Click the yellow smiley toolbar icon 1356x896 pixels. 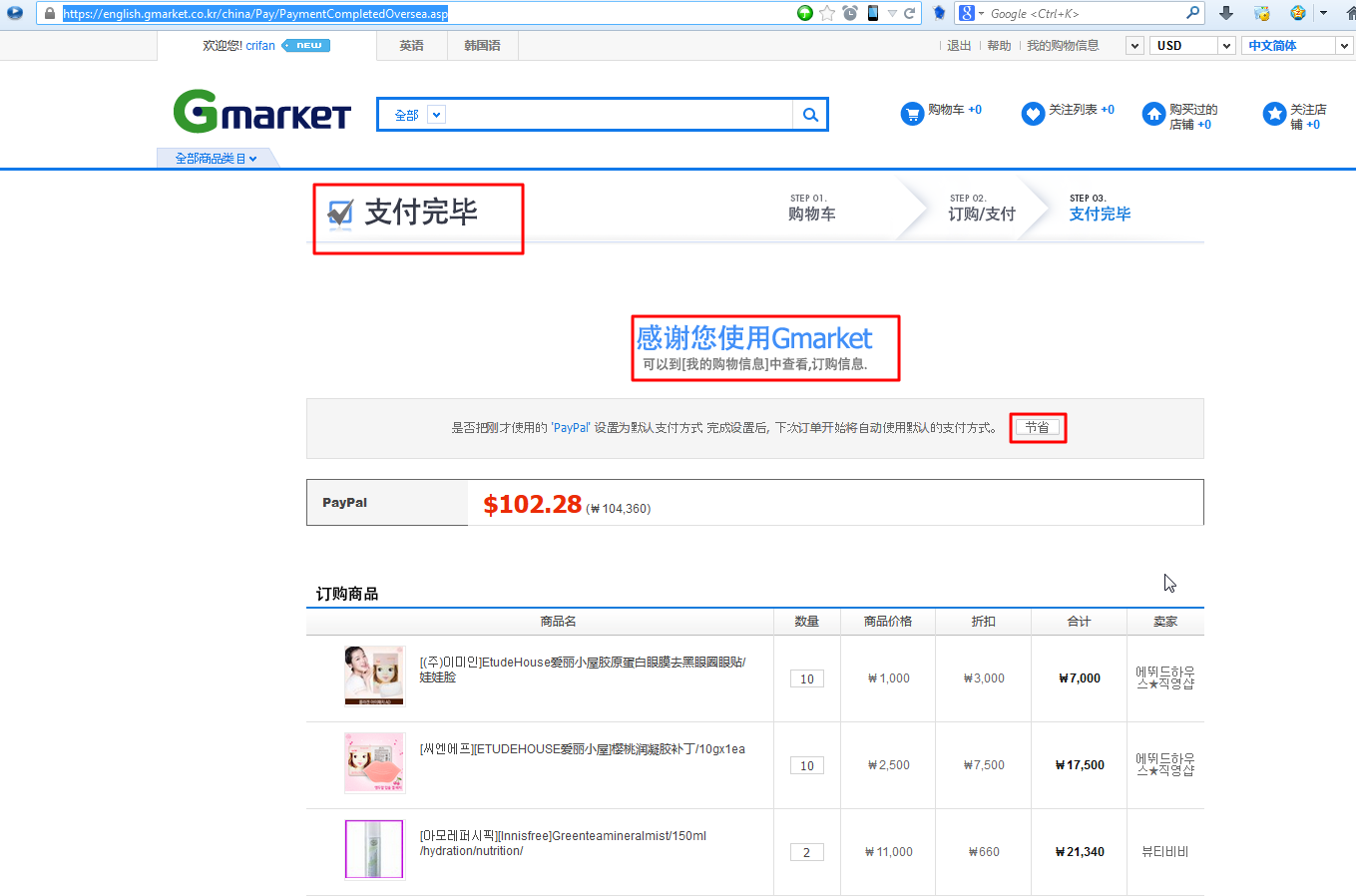[1297, 13]
